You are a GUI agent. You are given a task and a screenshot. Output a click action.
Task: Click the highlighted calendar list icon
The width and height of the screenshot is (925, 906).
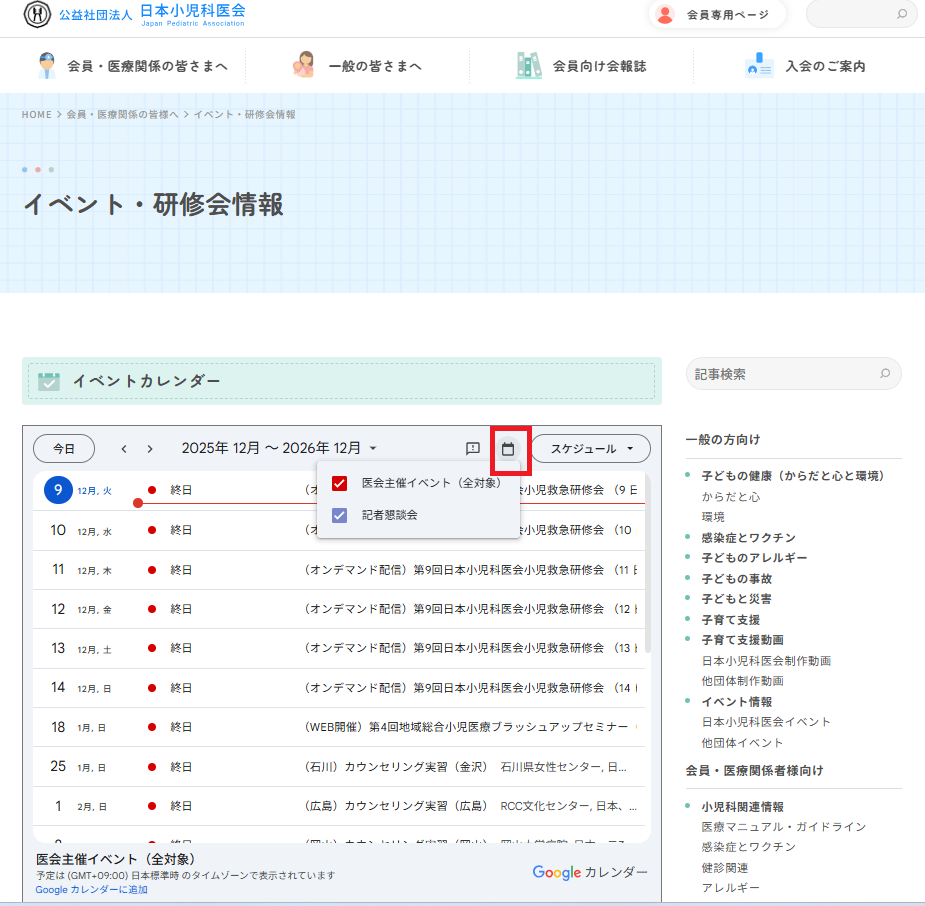(510, 449)
